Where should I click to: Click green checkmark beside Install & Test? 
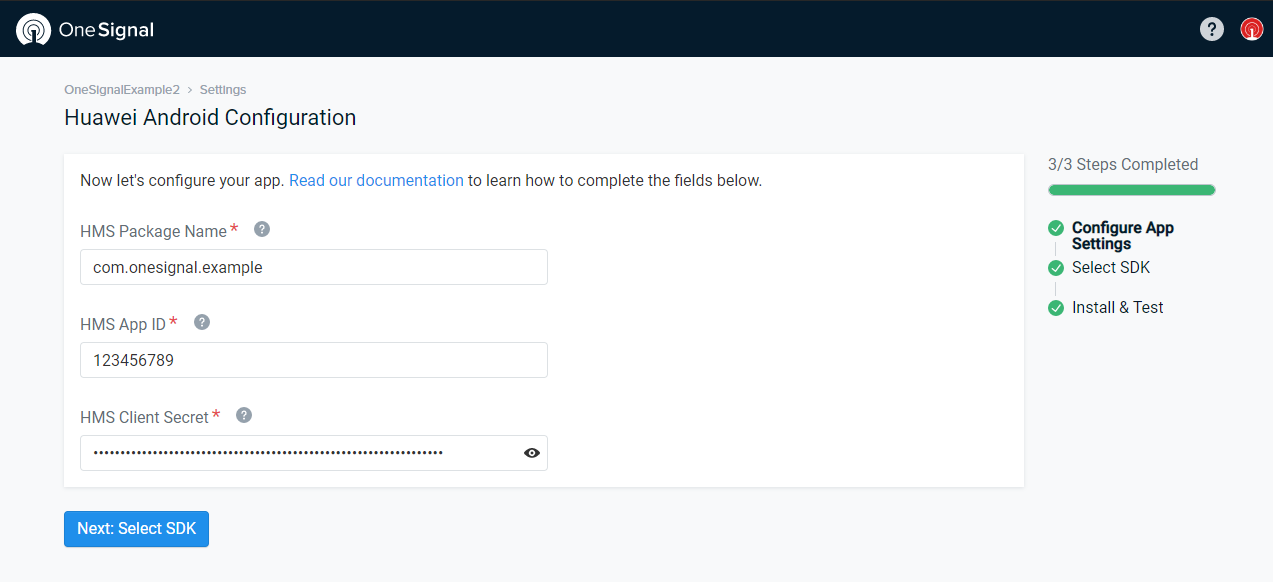[1056, 308]
